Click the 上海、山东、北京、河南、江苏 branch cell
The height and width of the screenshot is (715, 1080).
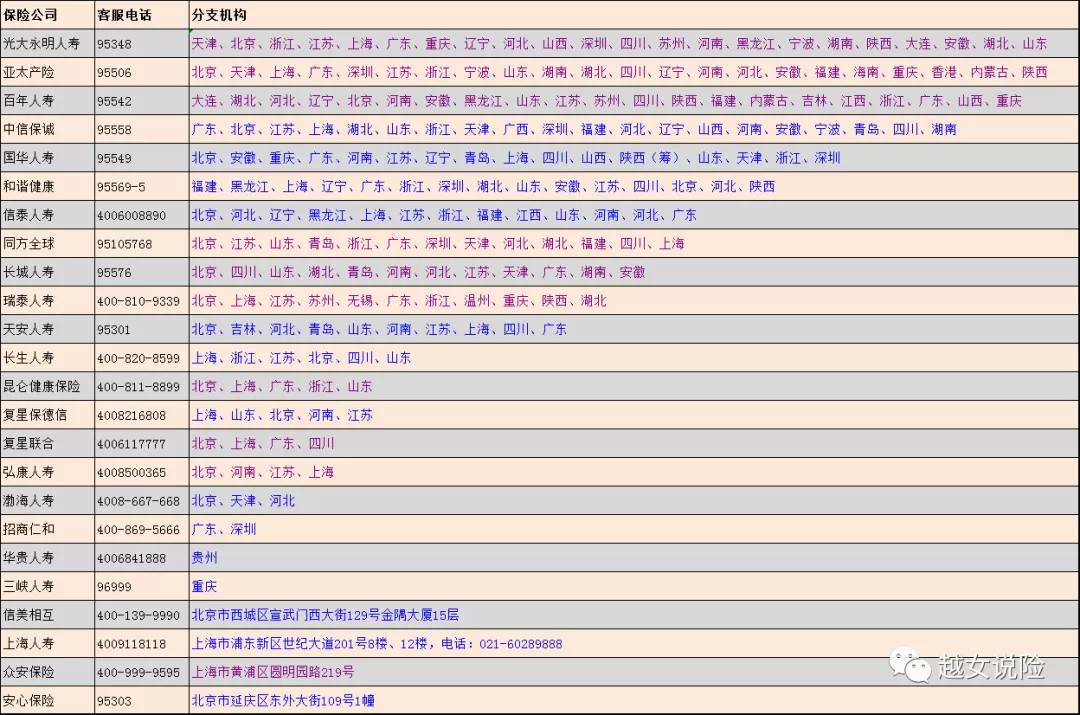(634, 415)
